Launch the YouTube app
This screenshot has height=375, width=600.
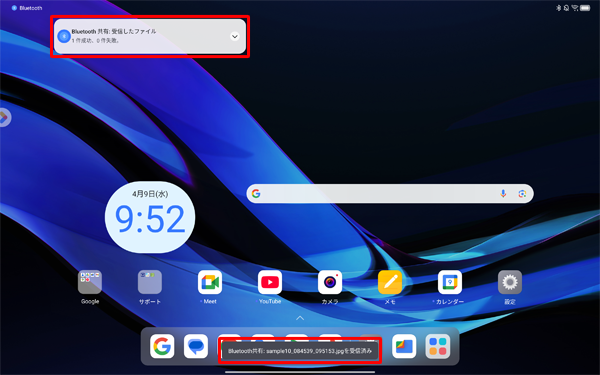(x=270, y=282)
